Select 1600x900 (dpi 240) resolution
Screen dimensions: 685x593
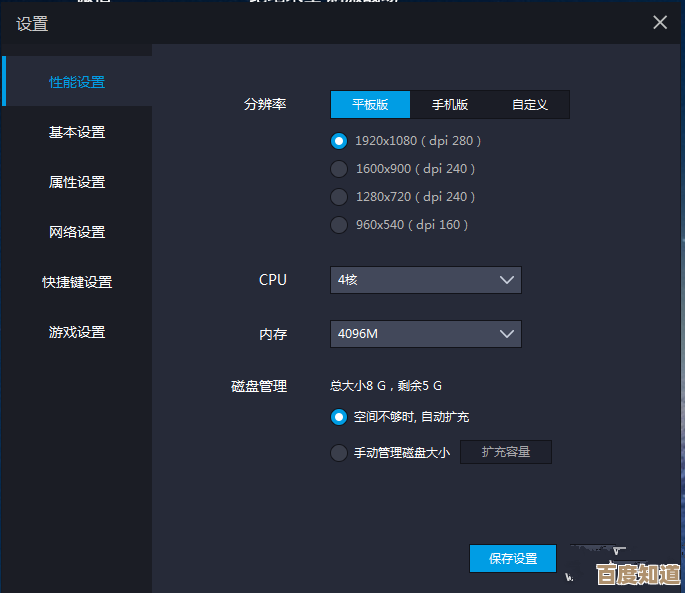tap(339, 169)
